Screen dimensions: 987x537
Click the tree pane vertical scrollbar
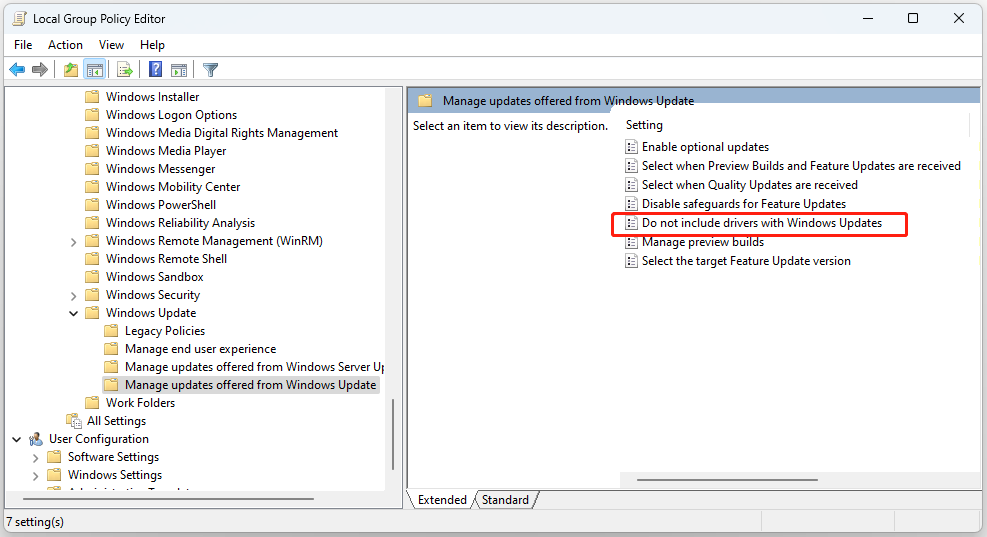(392, 440)
